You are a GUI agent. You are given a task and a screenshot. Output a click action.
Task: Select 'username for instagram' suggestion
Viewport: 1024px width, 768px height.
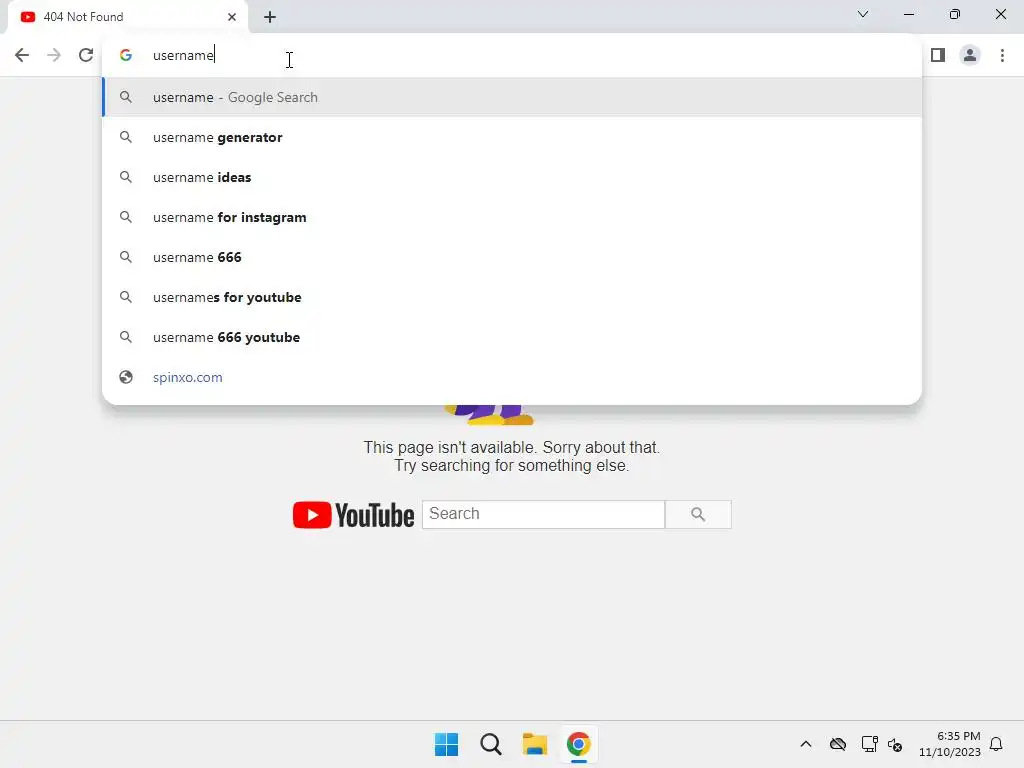tap(512, 217)
